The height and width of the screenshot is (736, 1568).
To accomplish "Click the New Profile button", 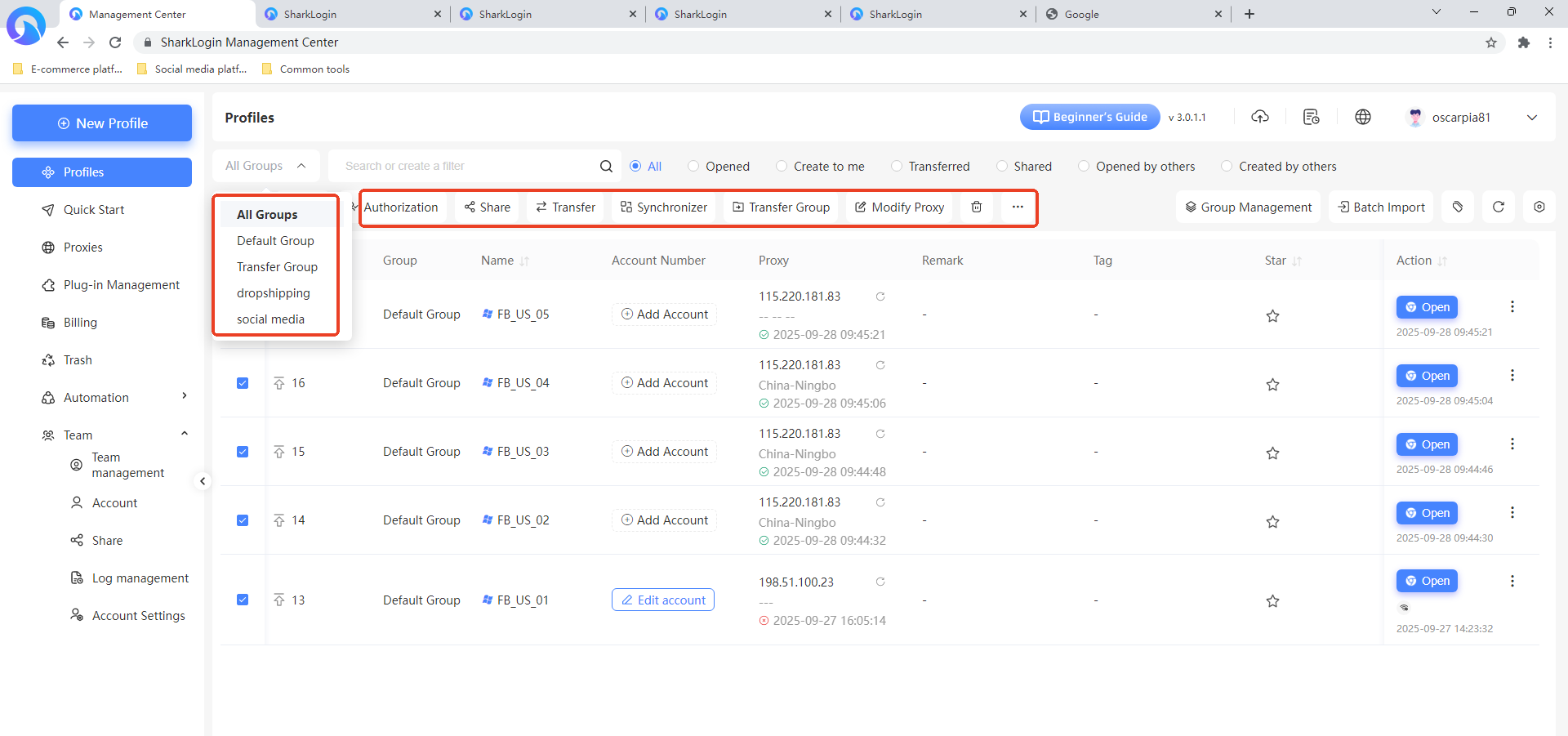I will click(102, 123).
